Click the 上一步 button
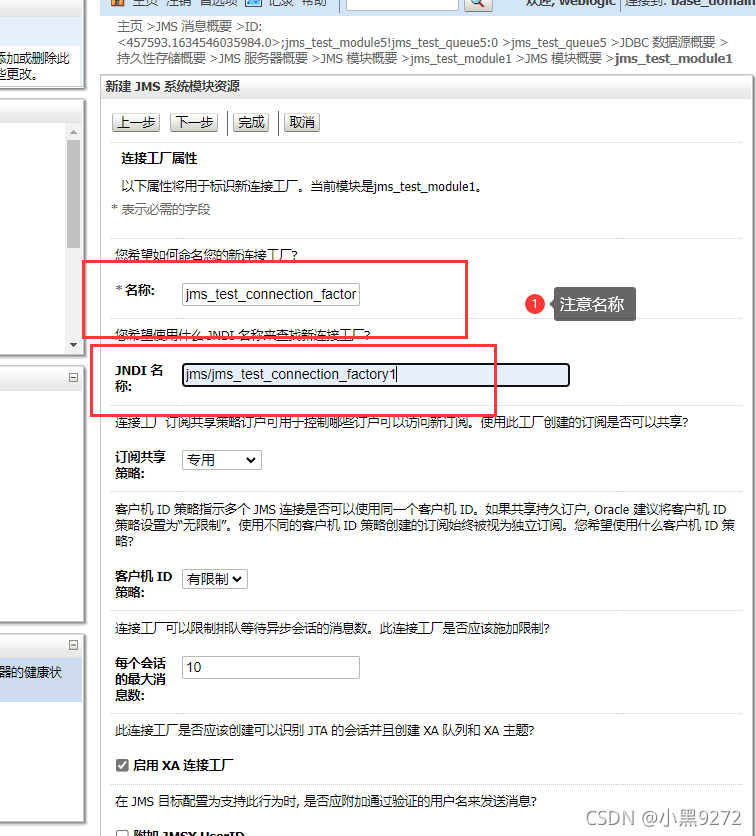 [x=136, y=123]
